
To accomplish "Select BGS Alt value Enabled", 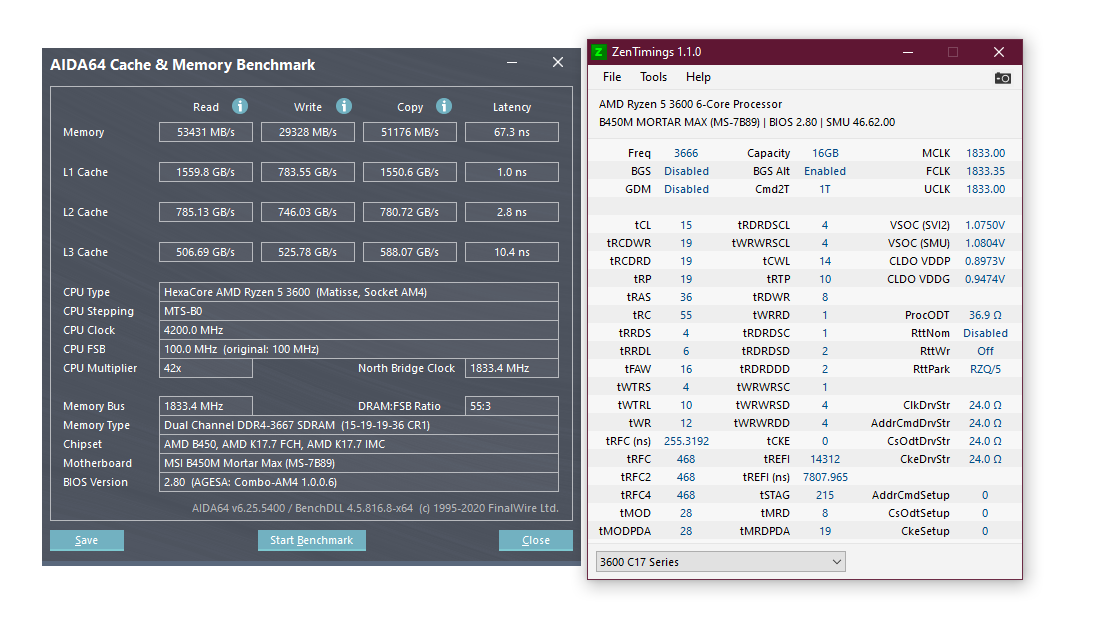I will (825, 171).
